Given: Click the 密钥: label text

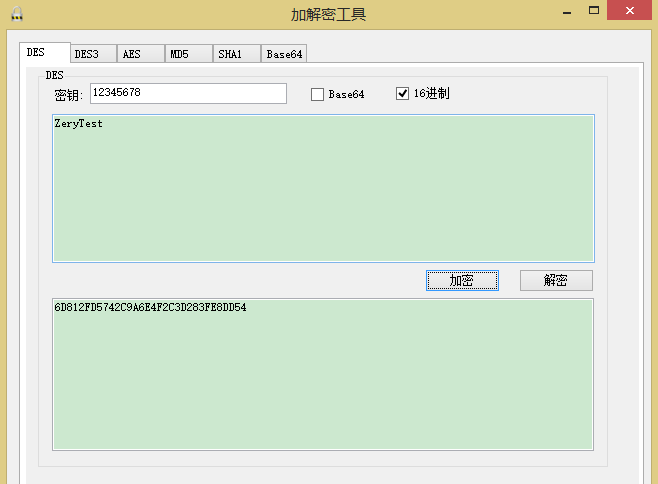Looking at the screenshot, I should point(68,96).
